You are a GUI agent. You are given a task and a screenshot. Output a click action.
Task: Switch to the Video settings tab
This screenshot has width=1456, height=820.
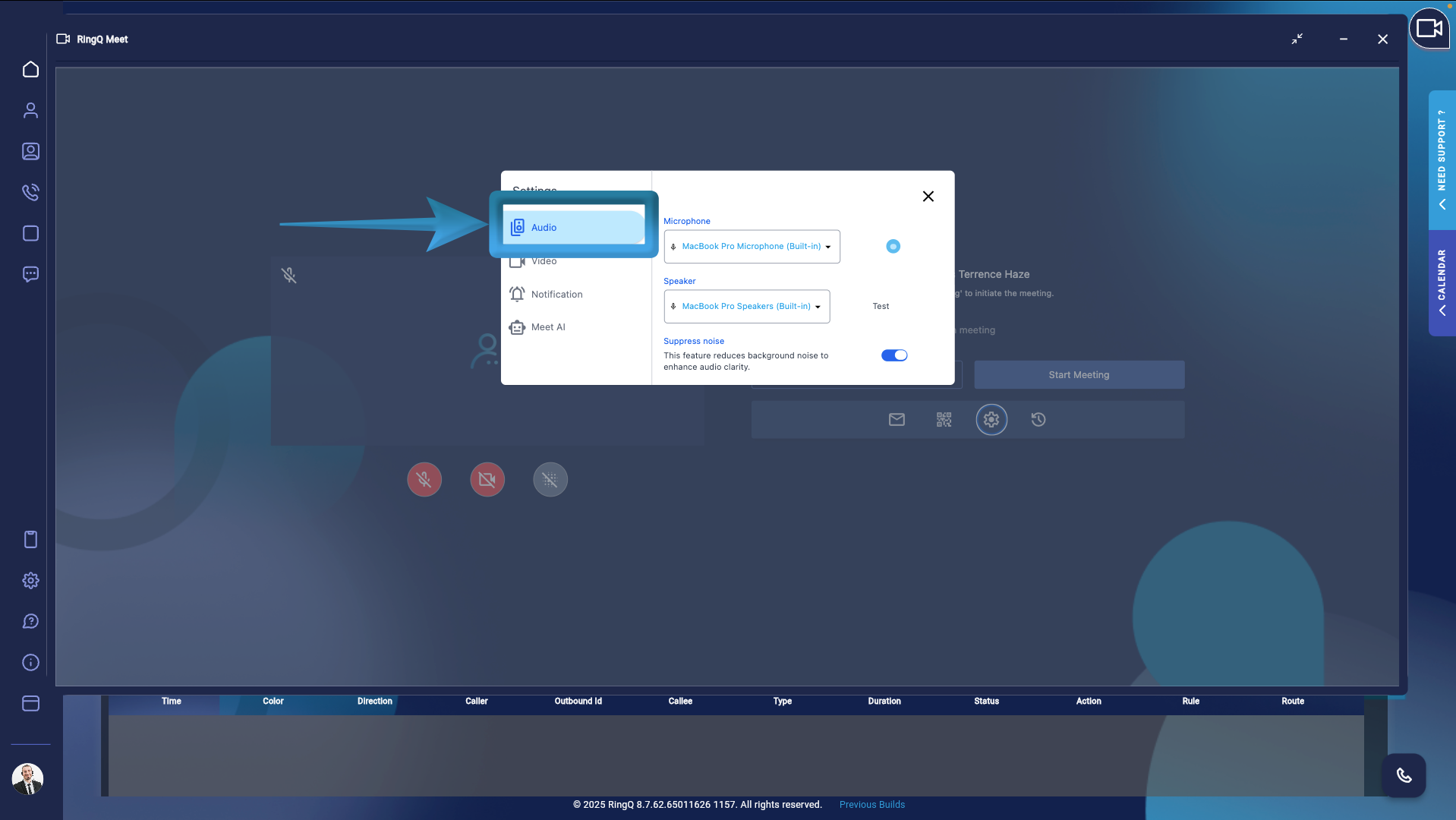click(x=544, y=260)
